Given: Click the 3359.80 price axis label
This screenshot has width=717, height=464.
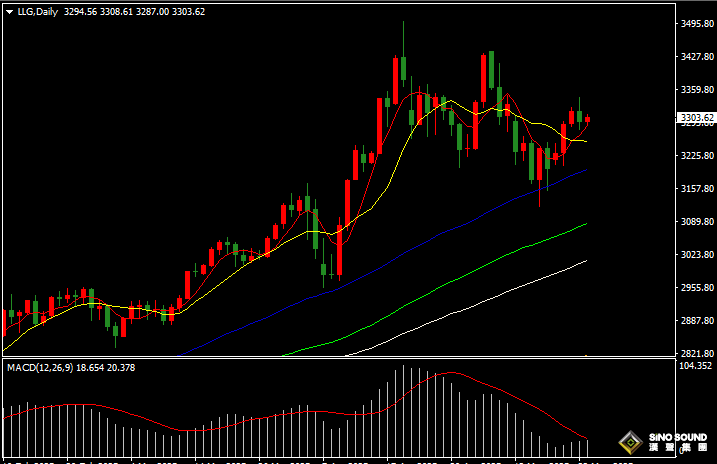Looking at the screenshot, I should 696,90.
